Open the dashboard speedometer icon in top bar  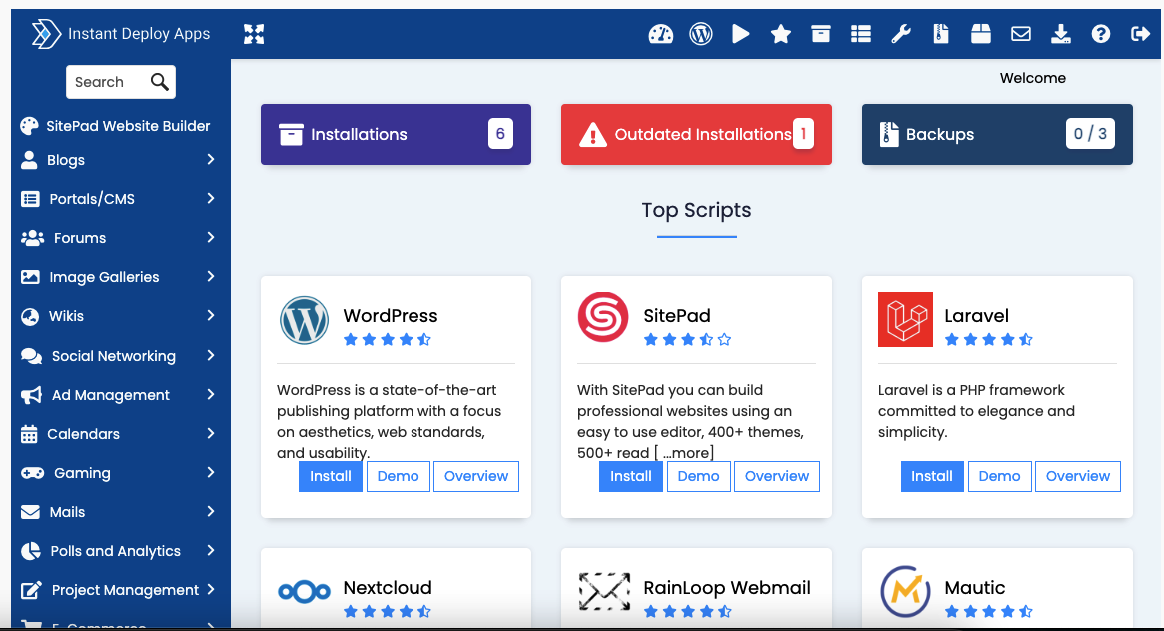point(660,34)
